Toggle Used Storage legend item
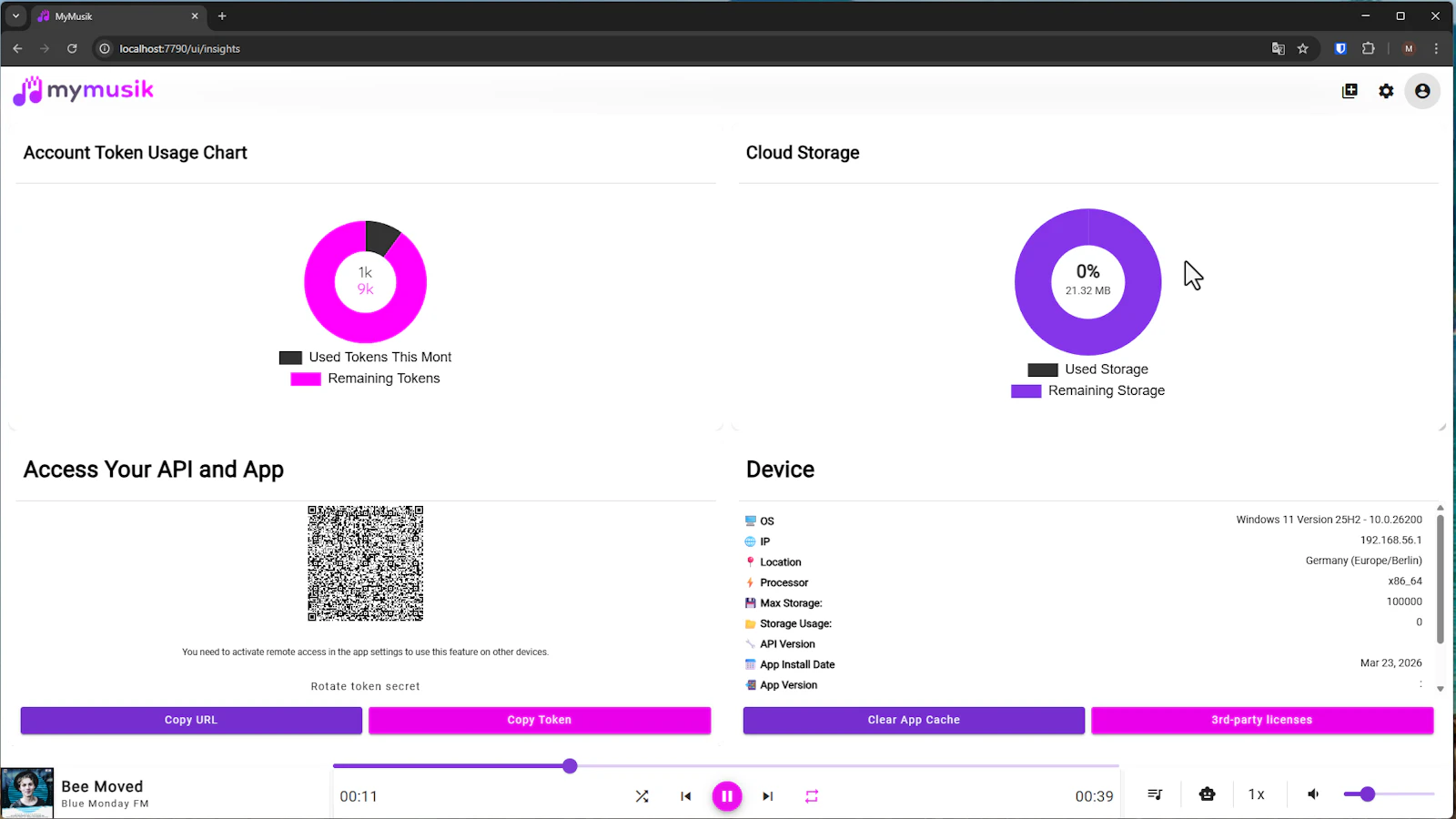The width and height of the screenshot is (1456, 819). pos(1087,369)
